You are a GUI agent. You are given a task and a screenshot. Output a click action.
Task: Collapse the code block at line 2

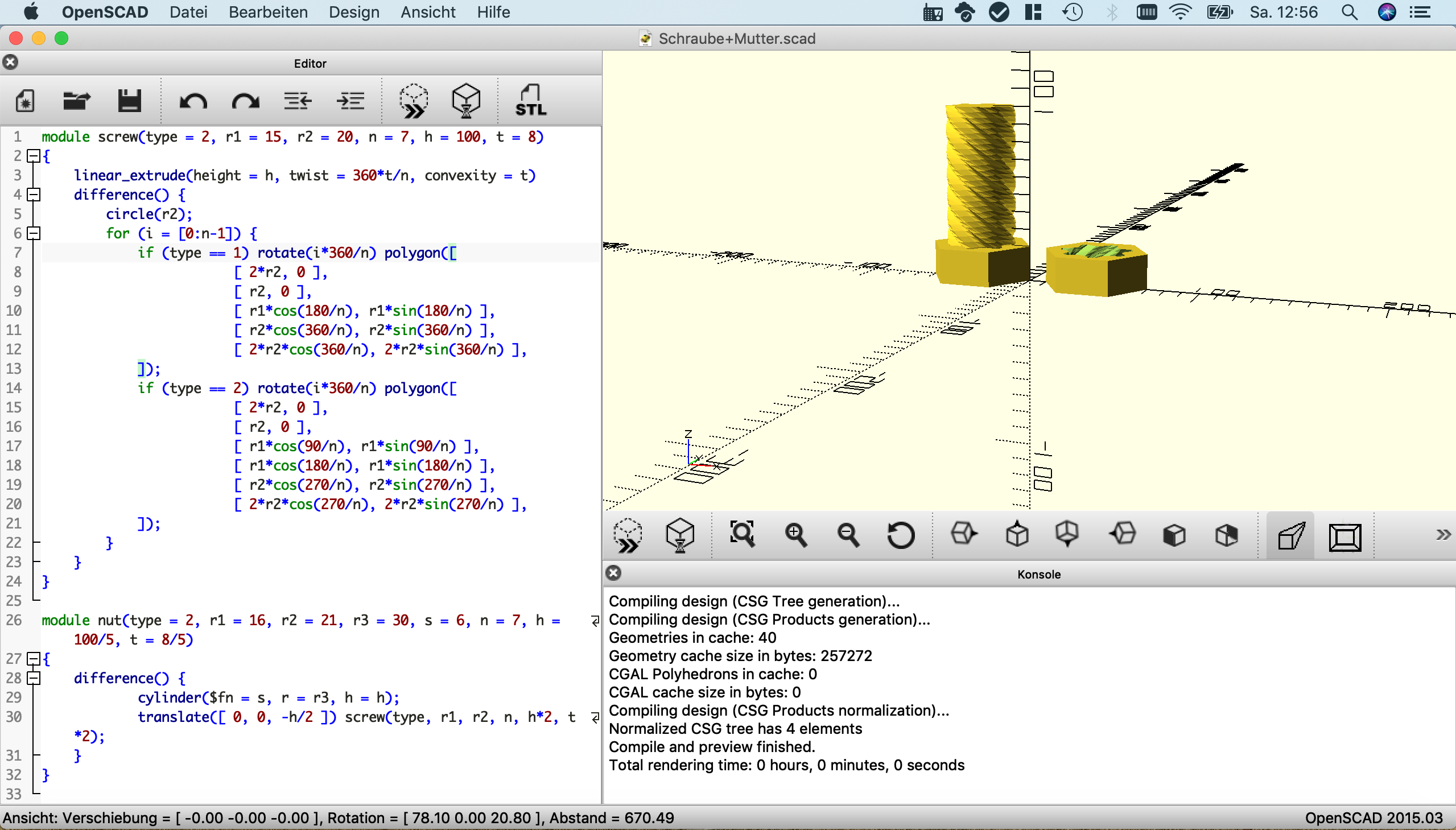coord(34,156)
